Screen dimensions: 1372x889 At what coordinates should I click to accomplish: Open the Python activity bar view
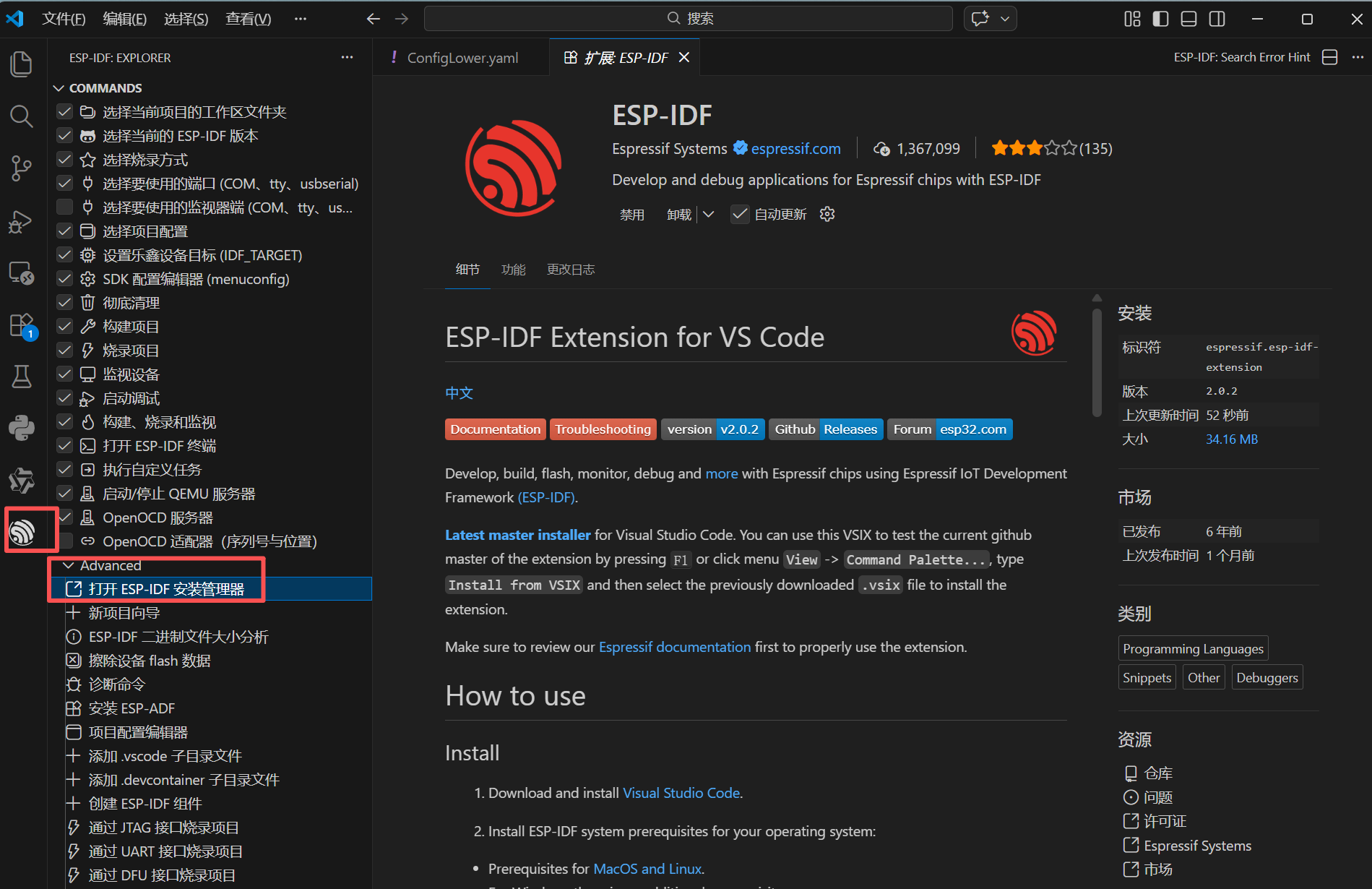(x=22, y=428)
